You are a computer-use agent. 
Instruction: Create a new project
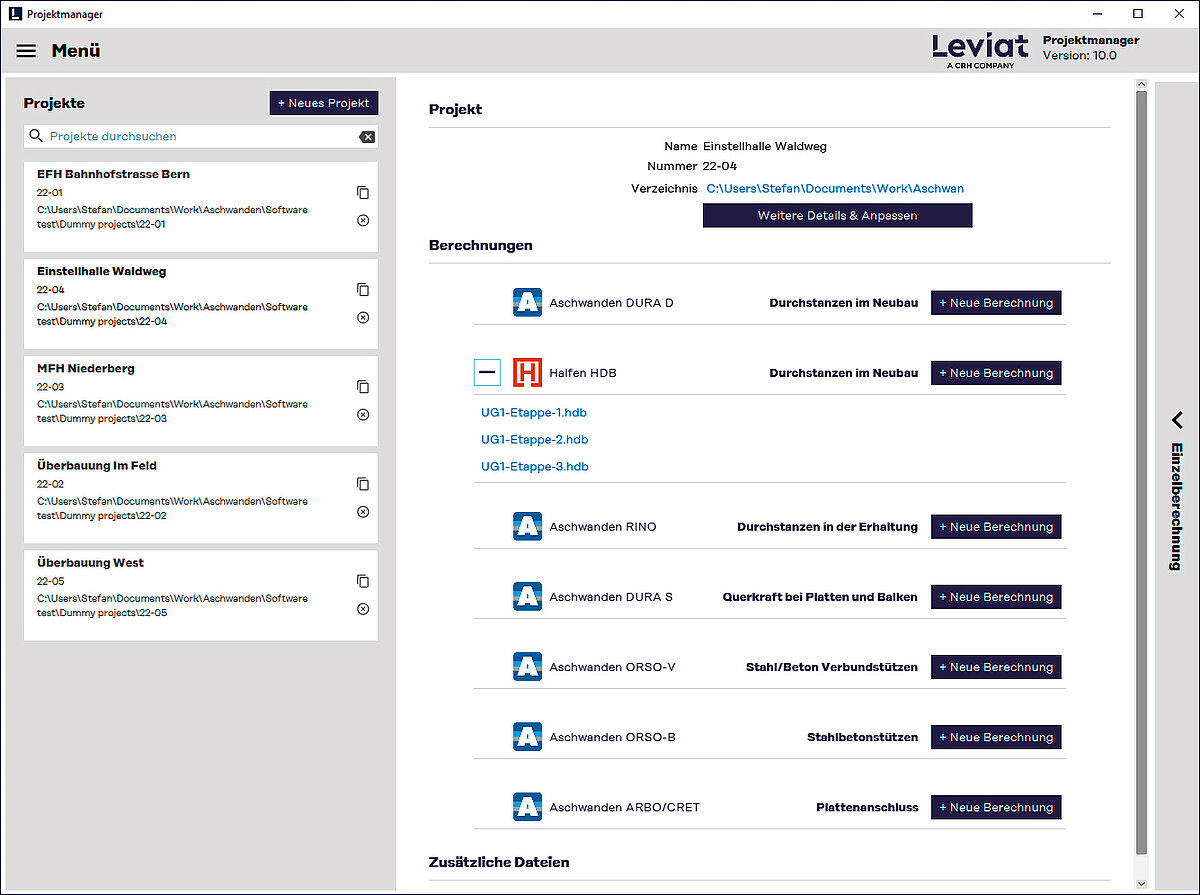point(324,103)
